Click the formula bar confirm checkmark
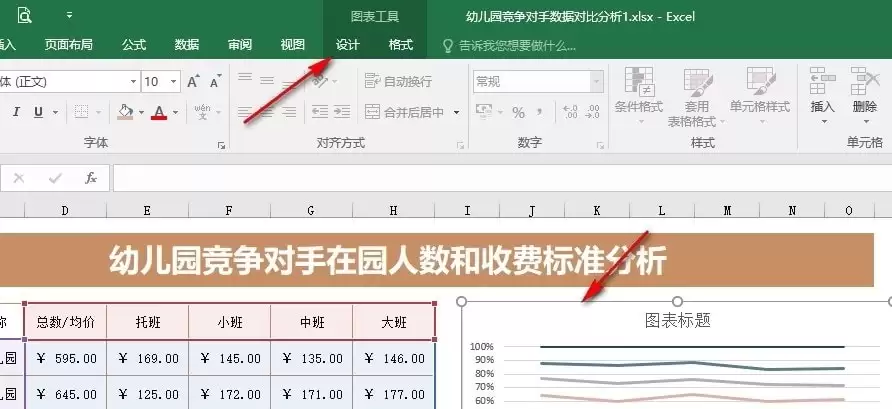The width and height of the screenshot is (892, 409). tap(55, 179)
